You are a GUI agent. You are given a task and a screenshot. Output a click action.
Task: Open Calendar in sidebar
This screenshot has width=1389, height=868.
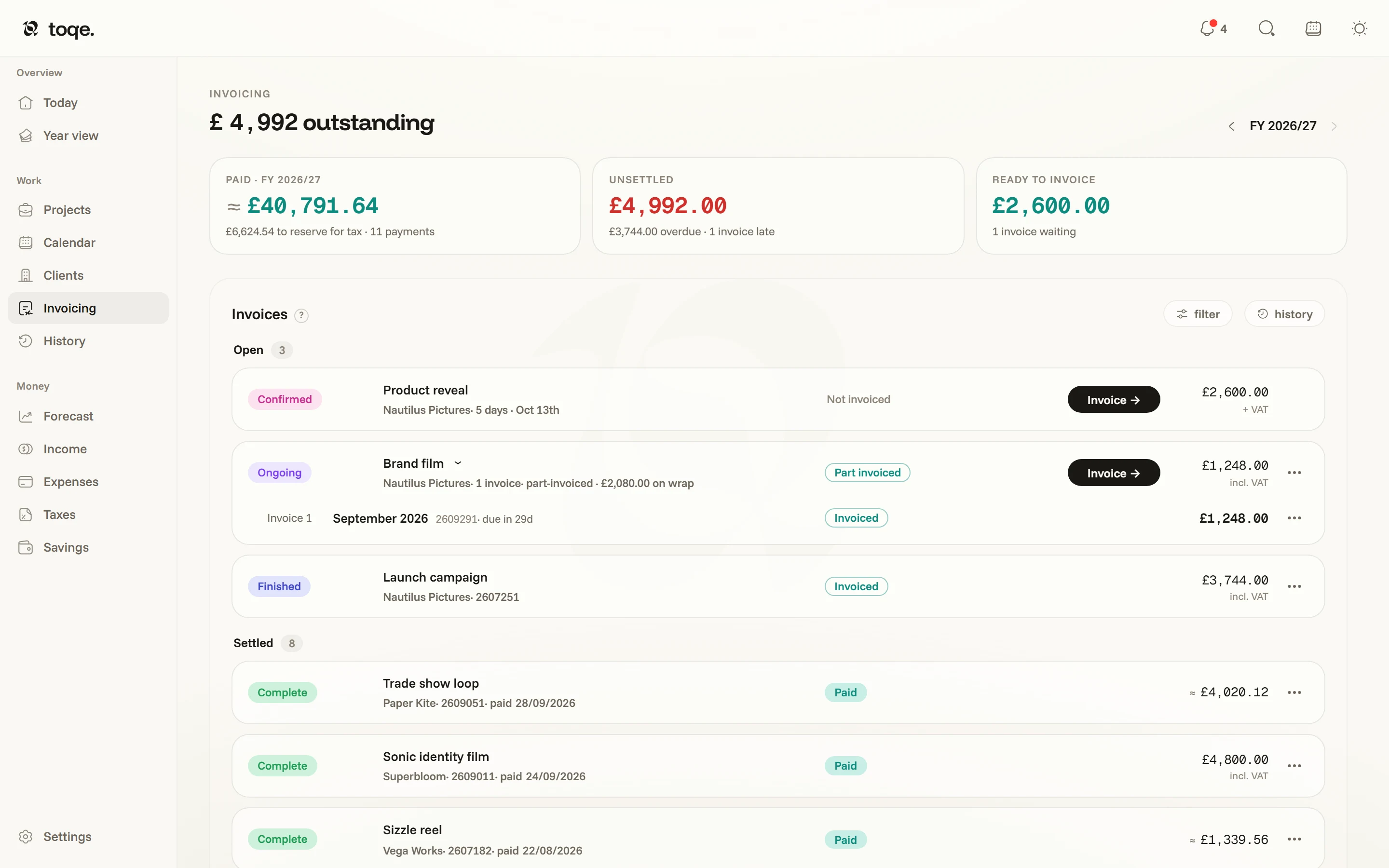88,242
